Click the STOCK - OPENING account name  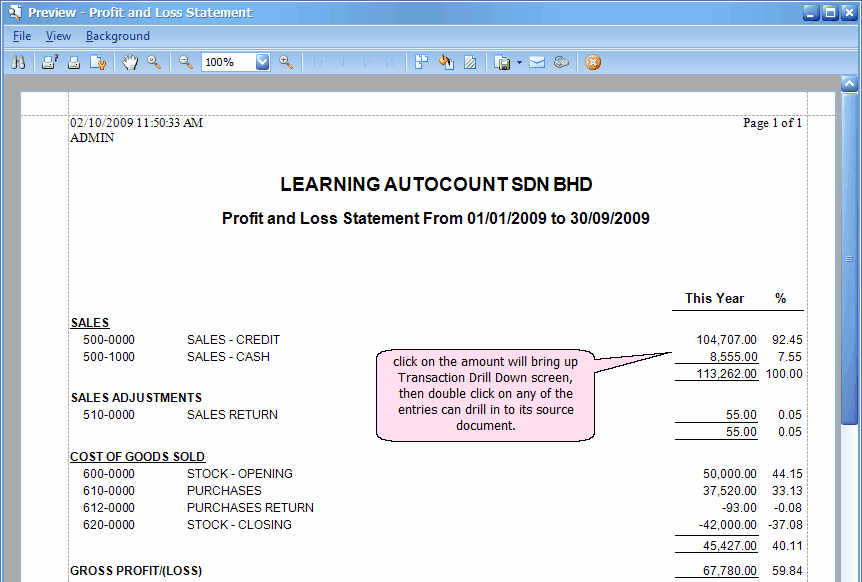(240, 474)
